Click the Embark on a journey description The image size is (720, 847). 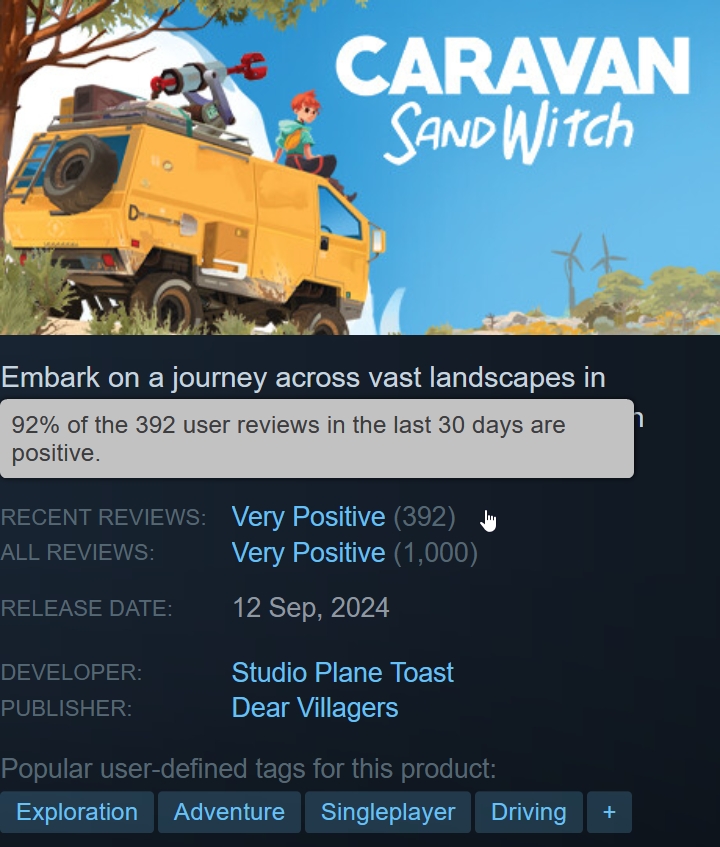(302, 377)
